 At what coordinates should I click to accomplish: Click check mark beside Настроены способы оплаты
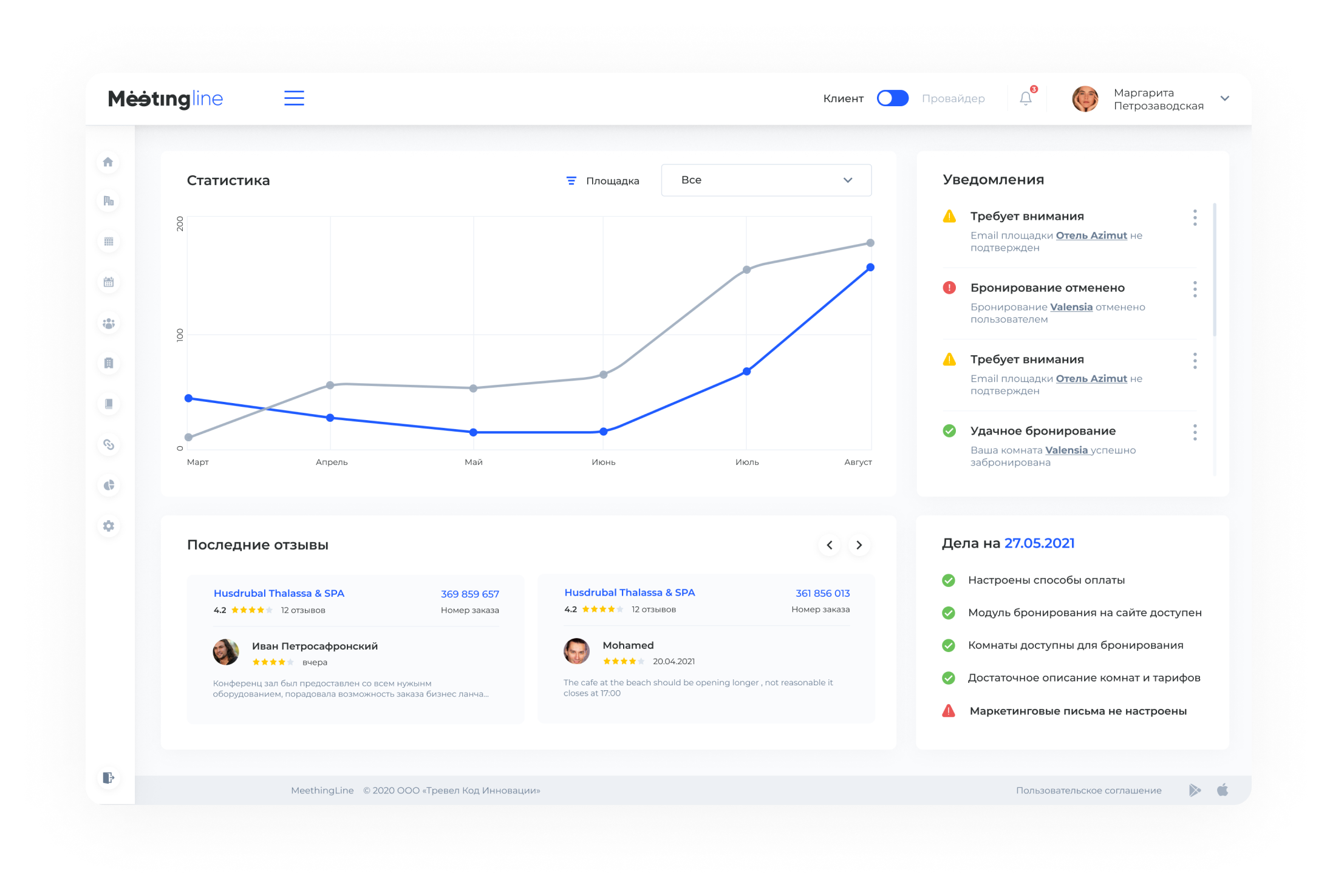tap(949, 580)
